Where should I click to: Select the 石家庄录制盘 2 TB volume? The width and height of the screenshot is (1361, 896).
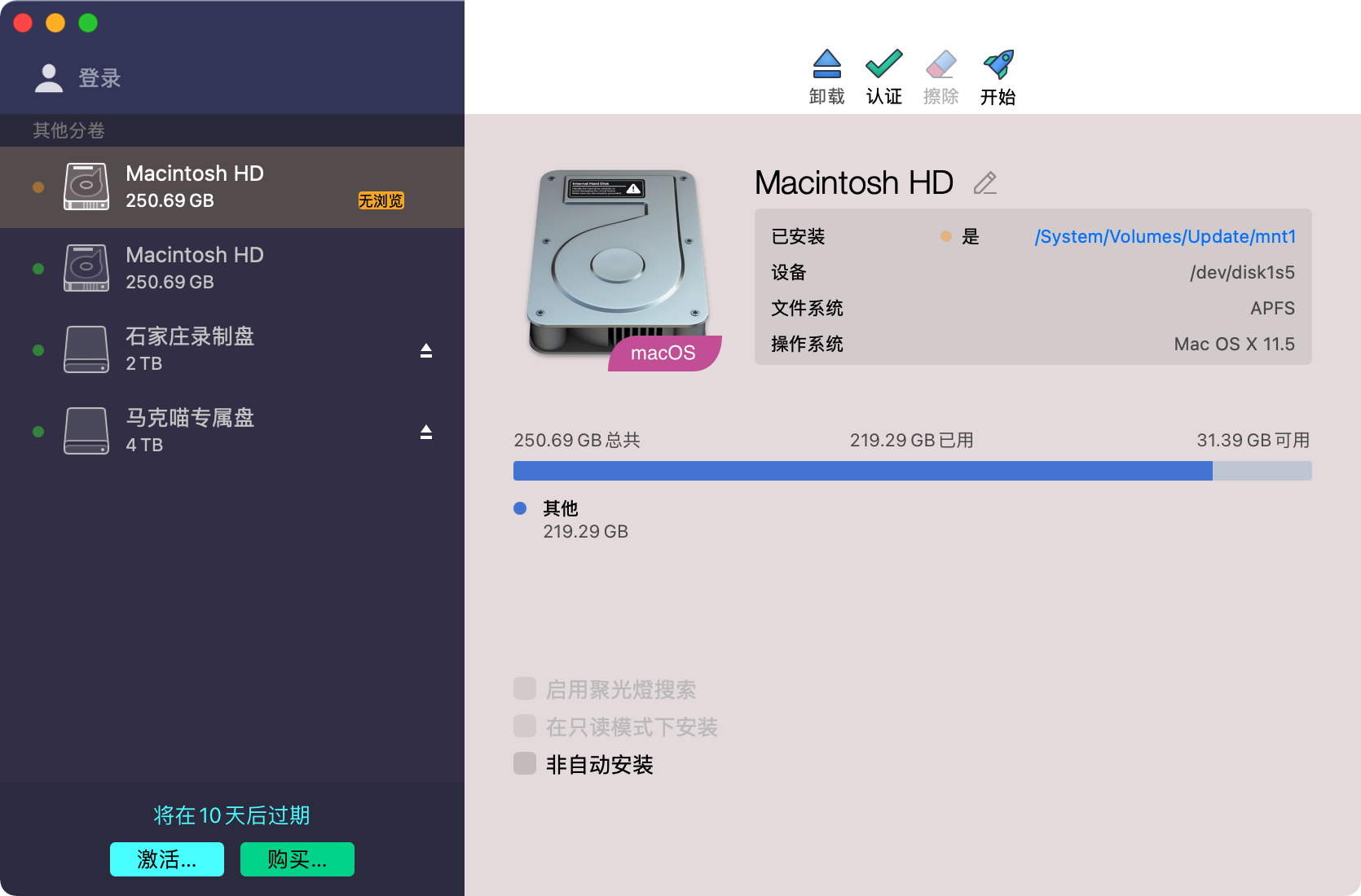[x=232, y=350]
